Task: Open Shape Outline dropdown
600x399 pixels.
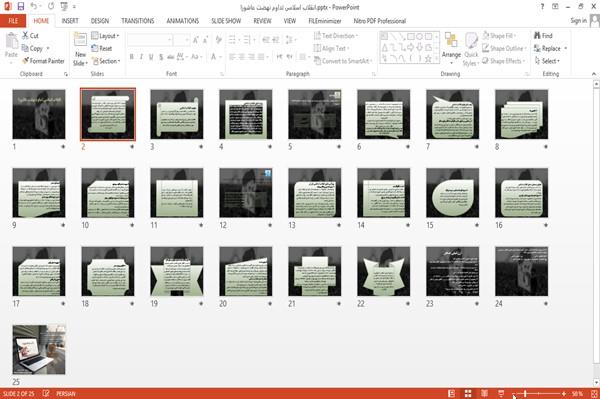Action: coord(504,48)
